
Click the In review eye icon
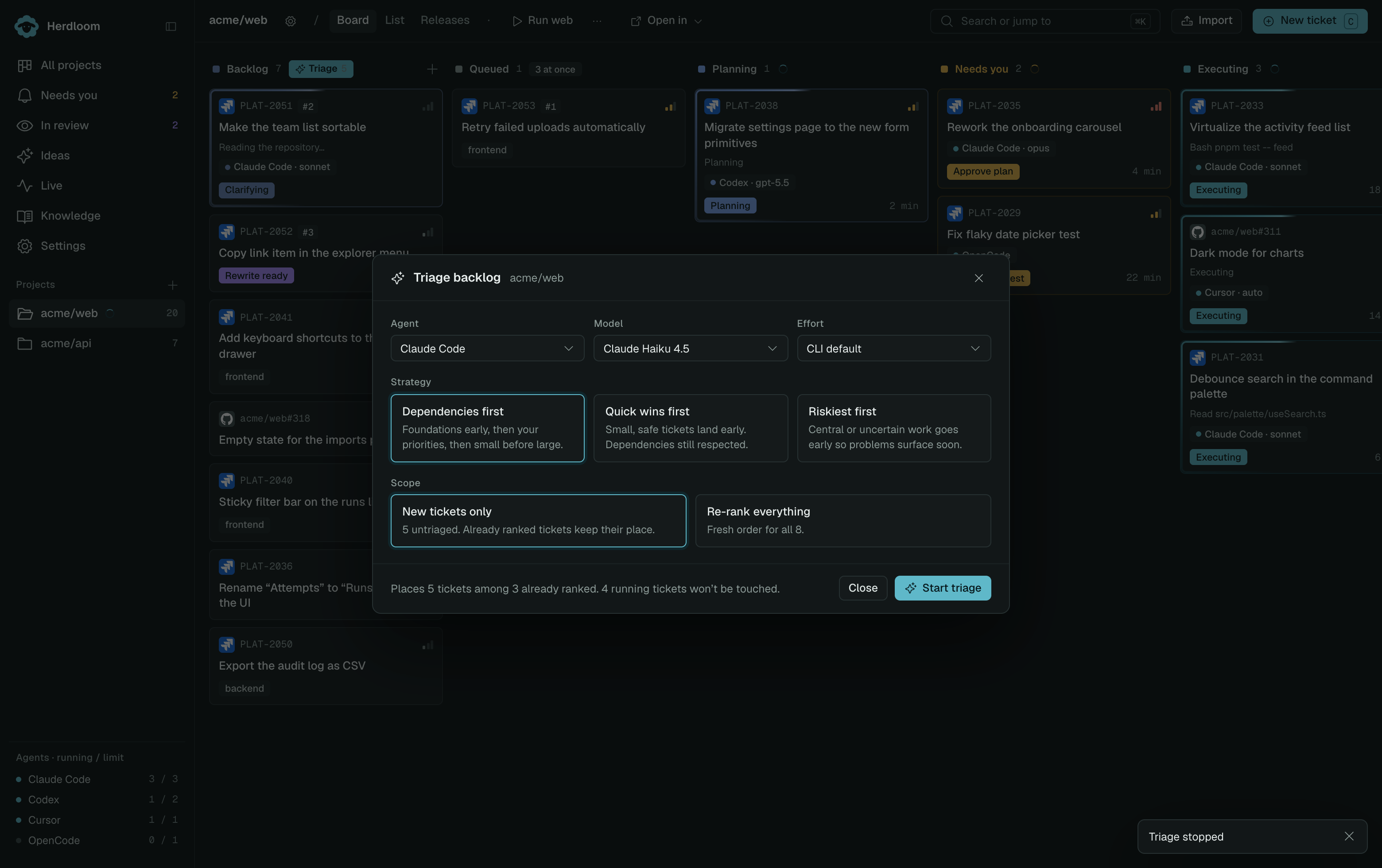(x=25, y=126)
